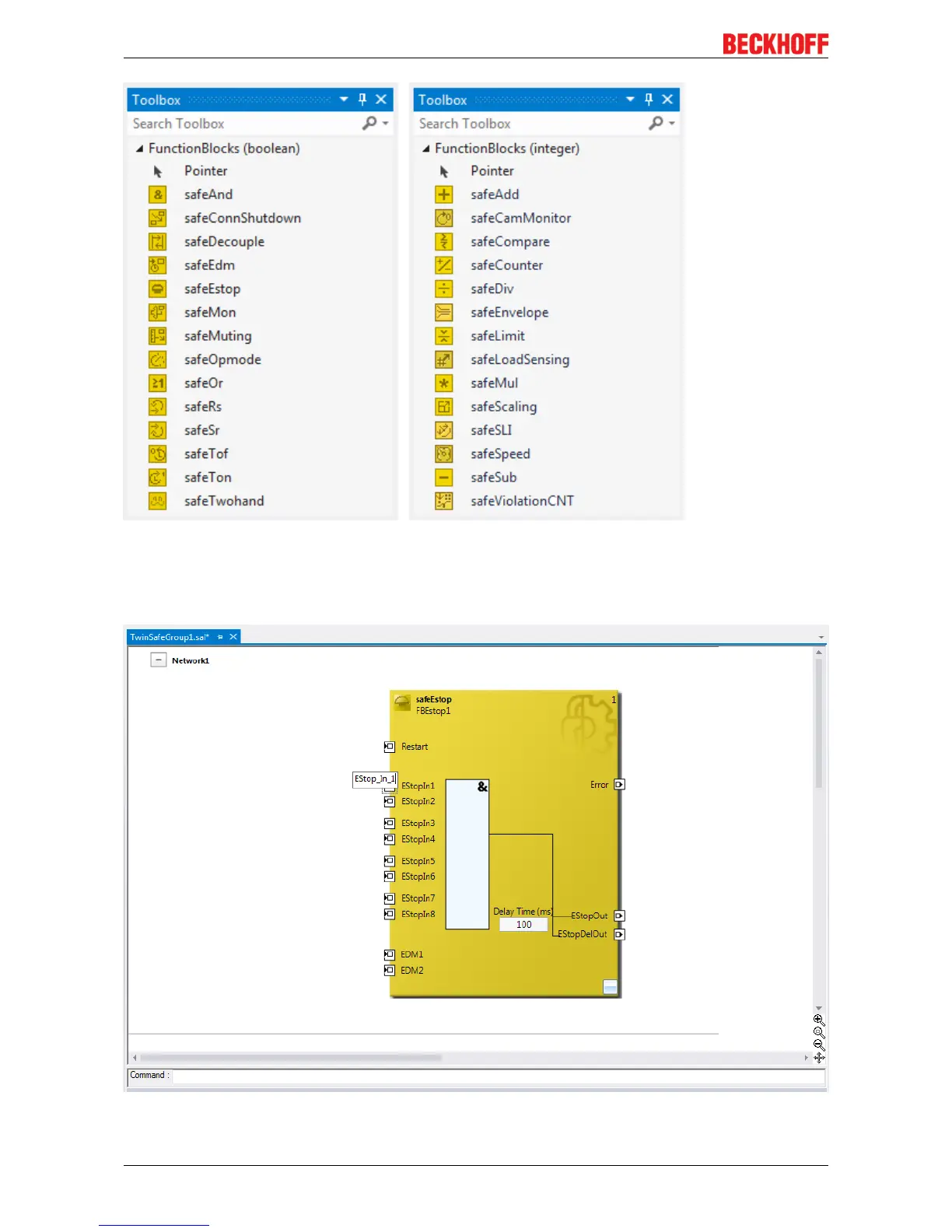The width and height of the screenshot is (952, 1232).
Task: Choose the safeSr block icon
Action: tap(158, 430)
